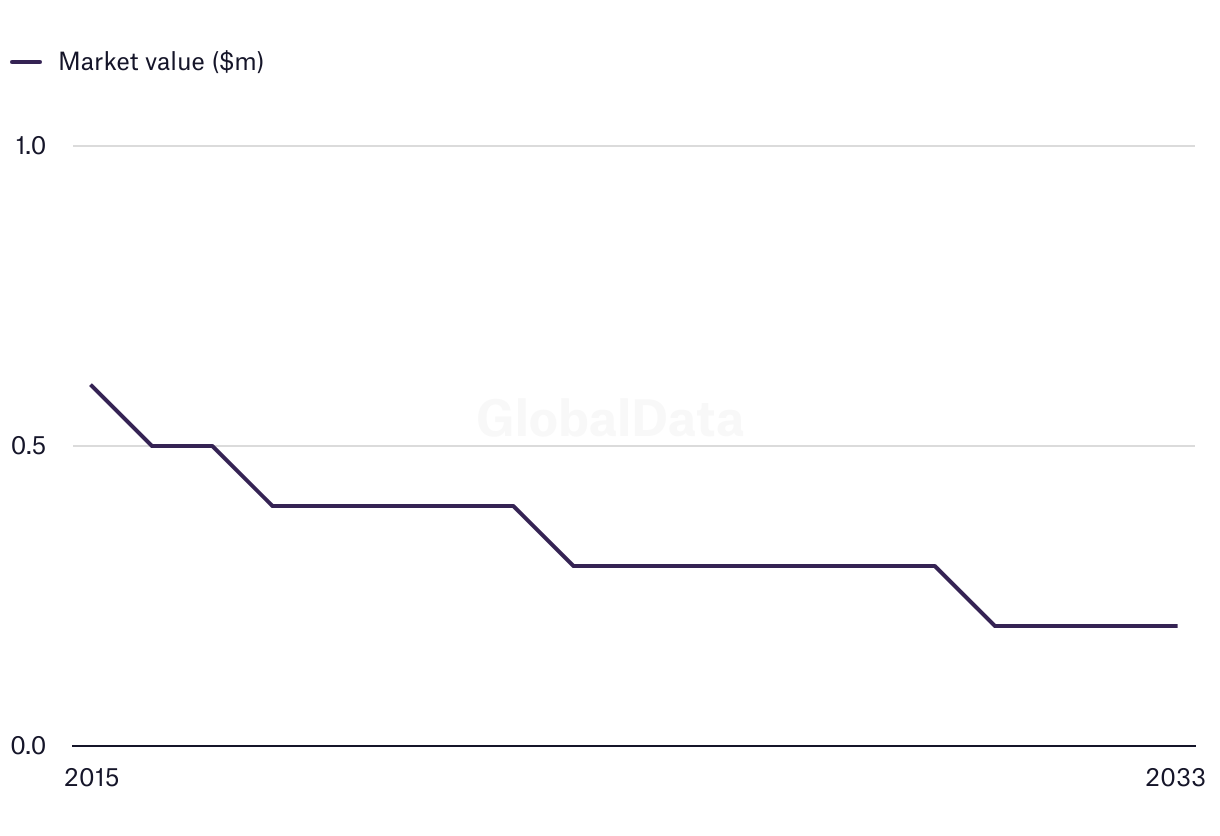Click the line's starting point at 2015
The width and height of the screenshot is (1220, 836).
point(91,385)
